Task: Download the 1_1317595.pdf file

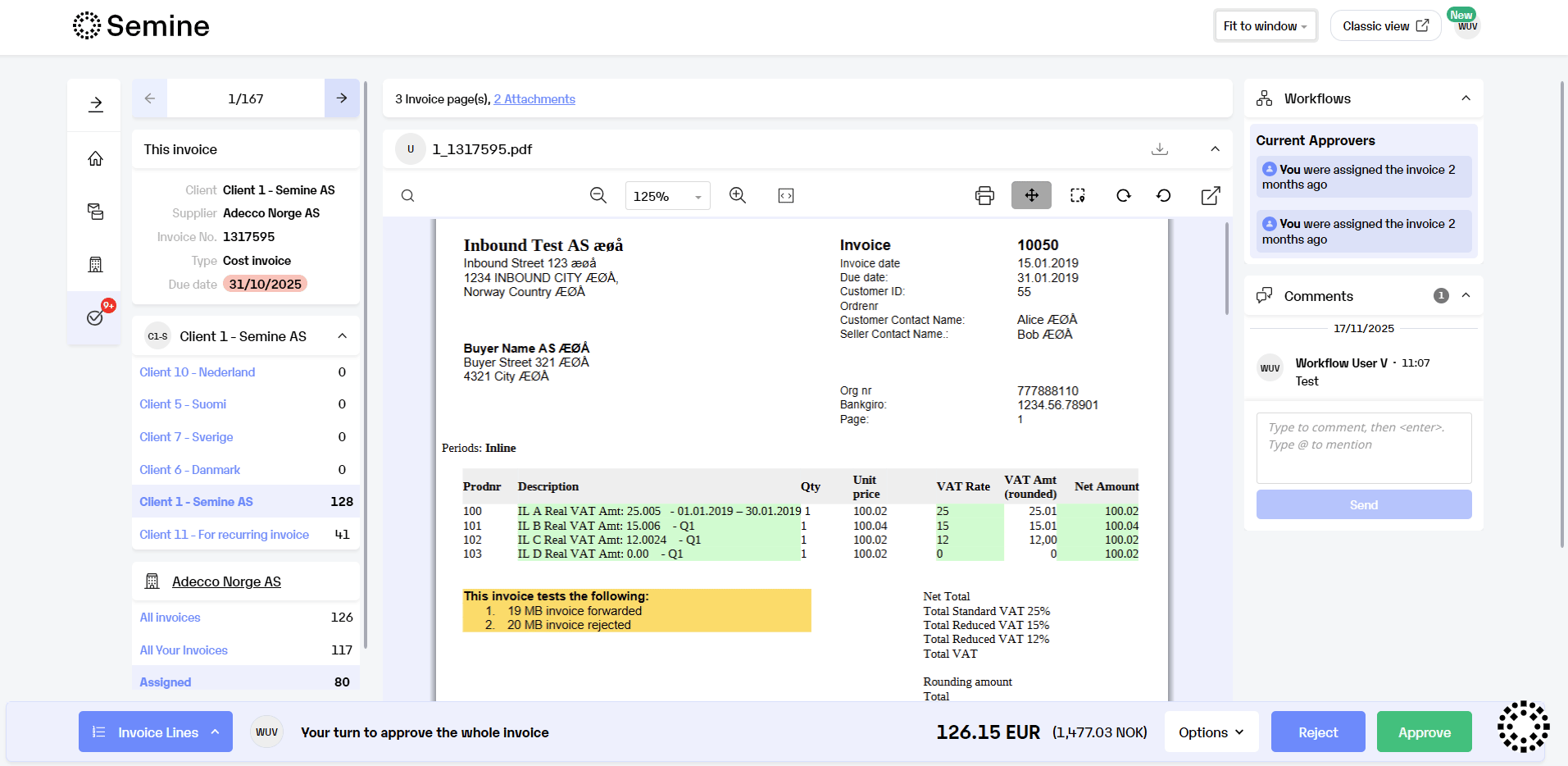Action: pyautogui.click(x=1159, y=149)
